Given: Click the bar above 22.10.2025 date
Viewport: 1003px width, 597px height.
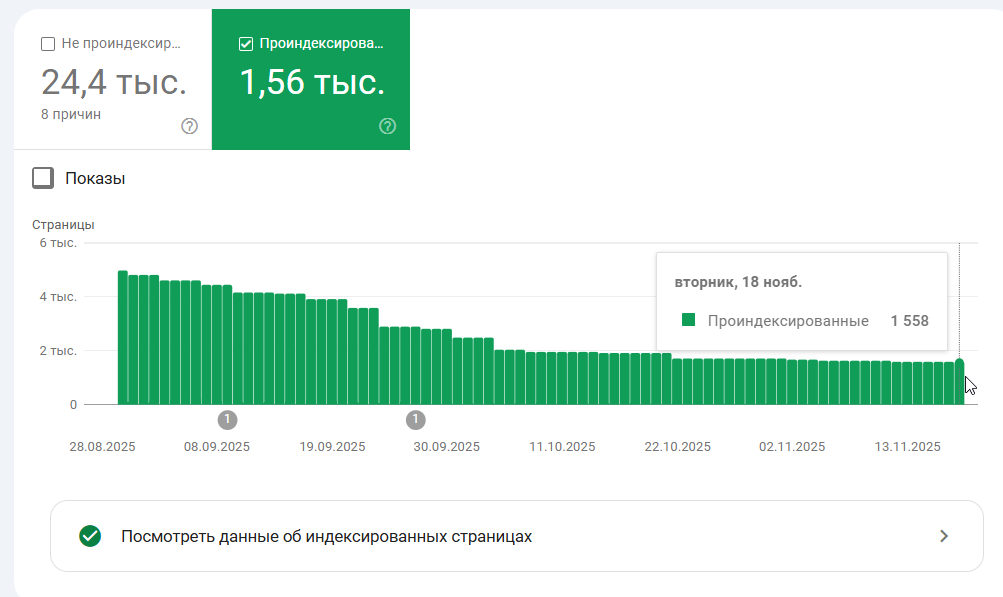Looking at the screenshot, I should [678, 382].
